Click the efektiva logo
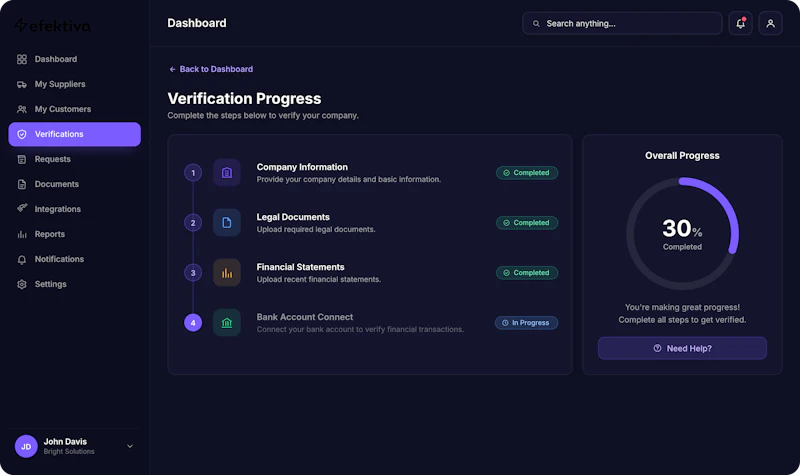 tap(53, 25)
